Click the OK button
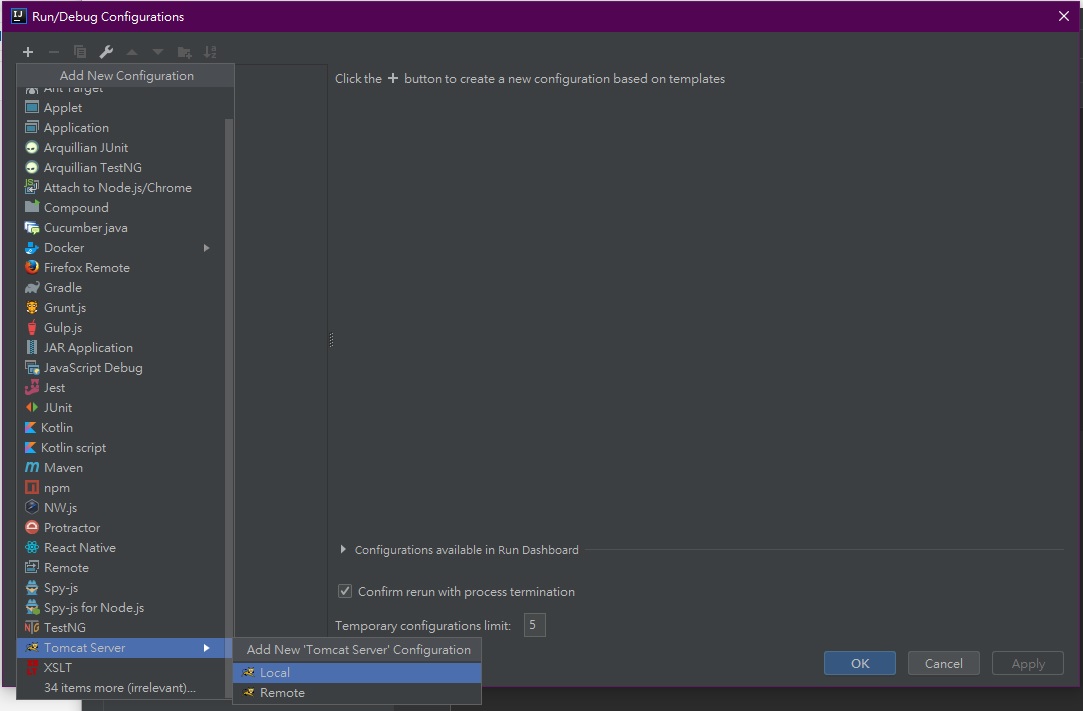Image resolution: width=1083 pixels, height=711 pixels. [x=860, y=663]
